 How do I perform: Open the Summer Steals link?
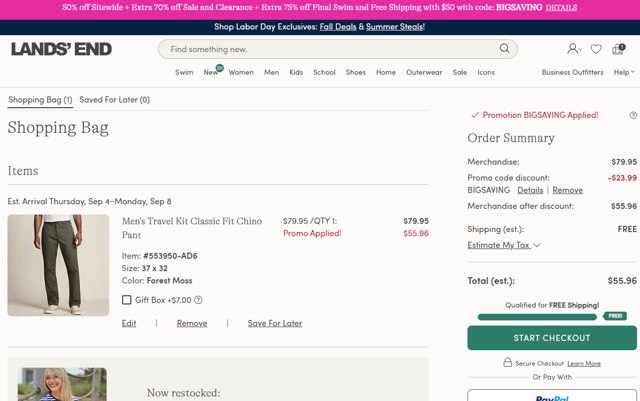point(395,27)
